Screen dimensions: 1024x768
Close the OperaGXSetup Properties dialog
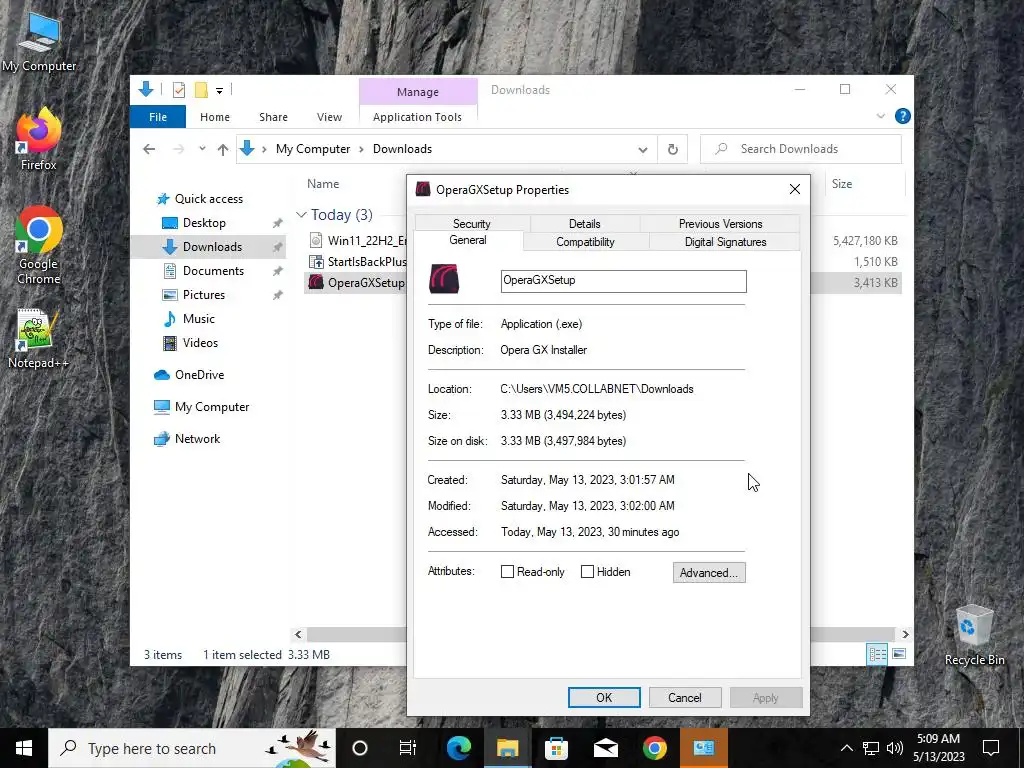(794, 189)
